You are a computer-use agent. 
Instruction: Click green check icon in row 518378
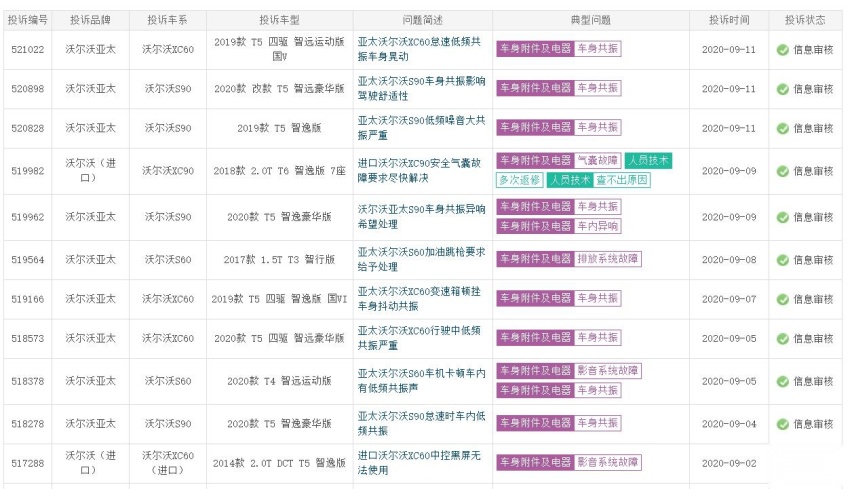[783, 381]
